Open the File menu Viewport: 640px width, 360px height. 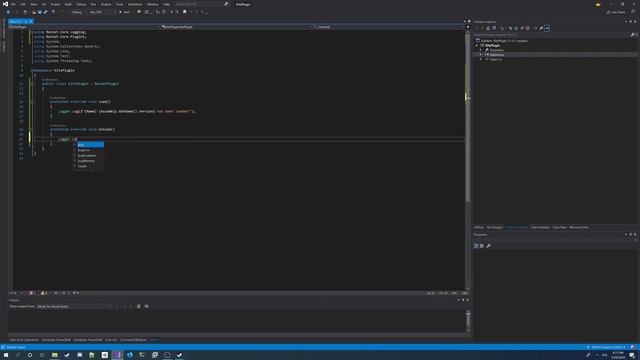[13, 4]
